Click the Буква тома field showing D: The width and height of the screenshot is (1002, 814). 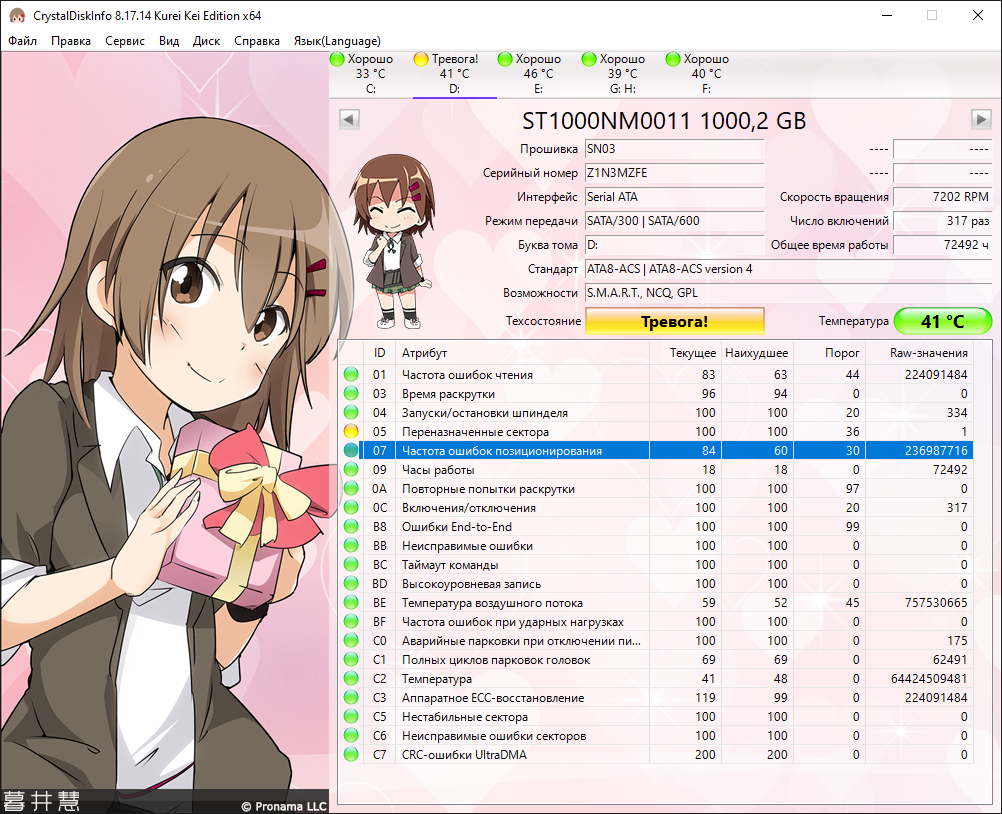tap(675, 245)
